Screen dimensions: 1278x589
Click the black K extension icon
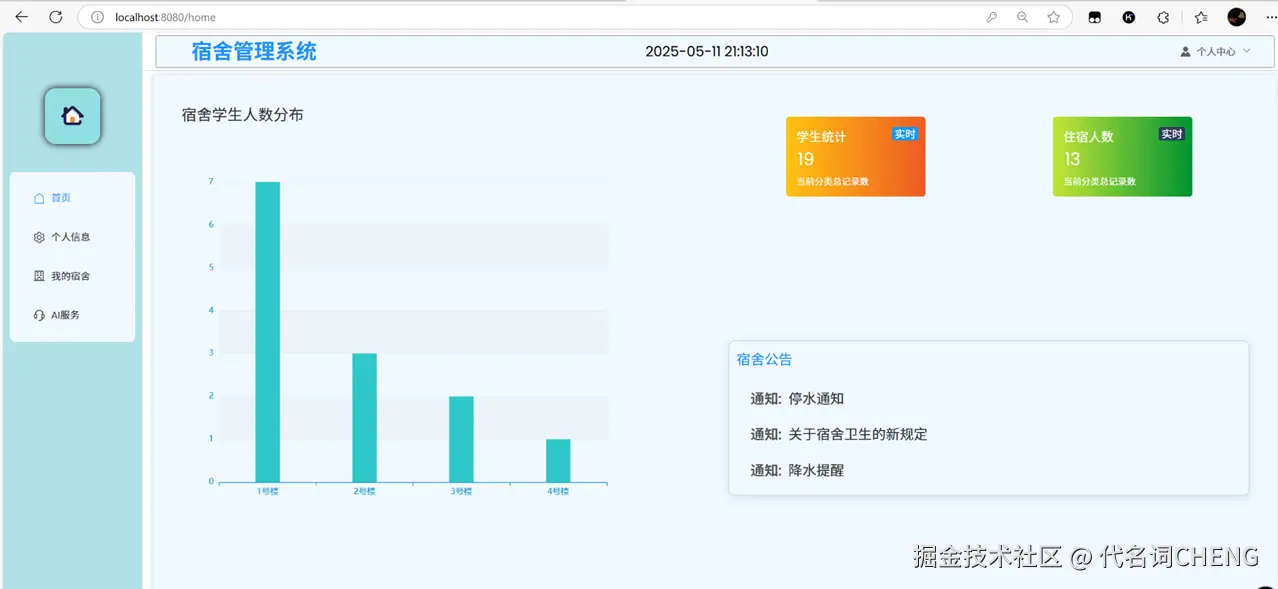click(1129, 17)
